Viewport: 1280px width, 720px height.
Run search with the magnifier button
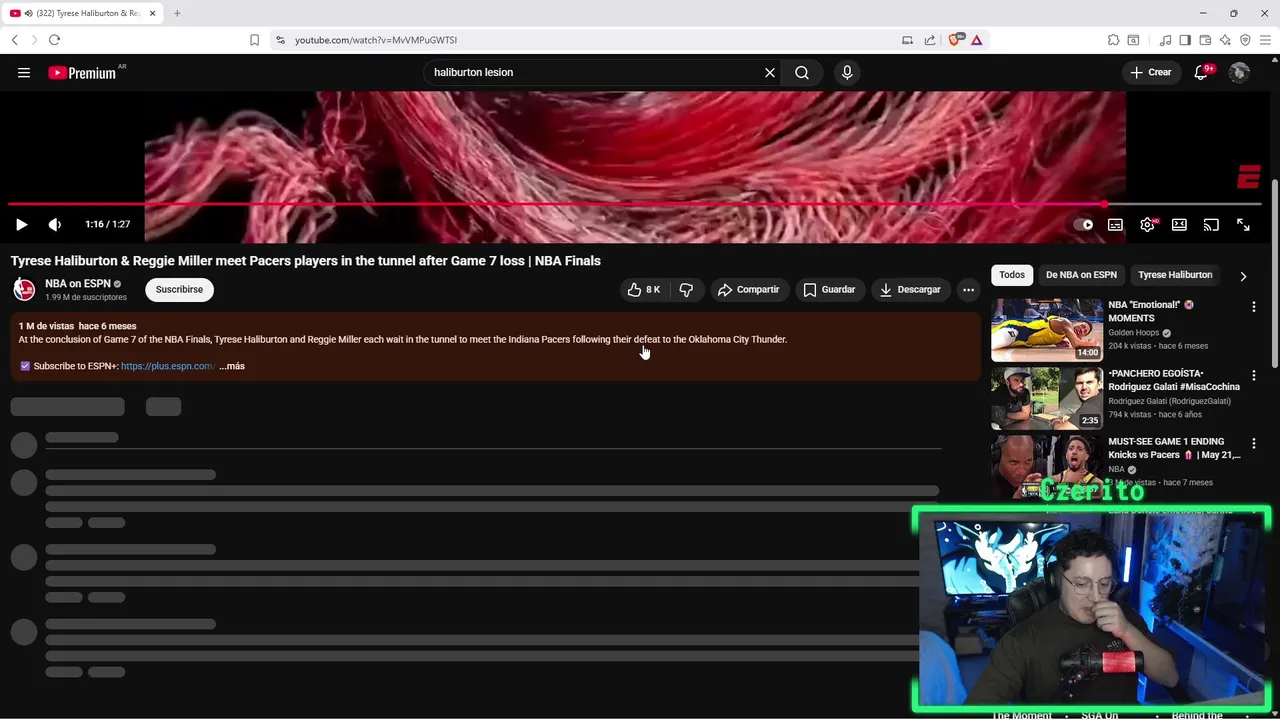pyautogui.click(x=802, y=72)
